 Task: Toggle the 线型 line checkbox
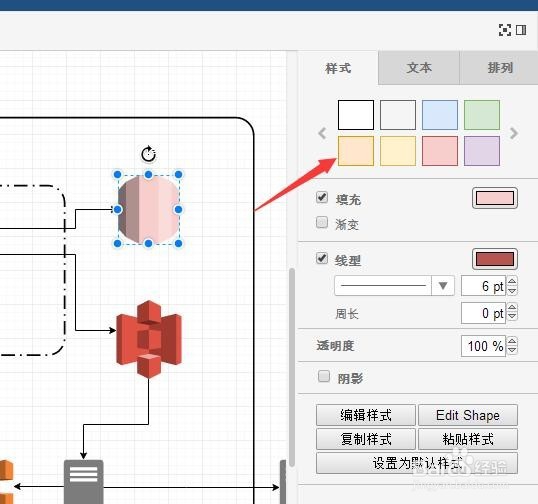(x=322, y=258)
